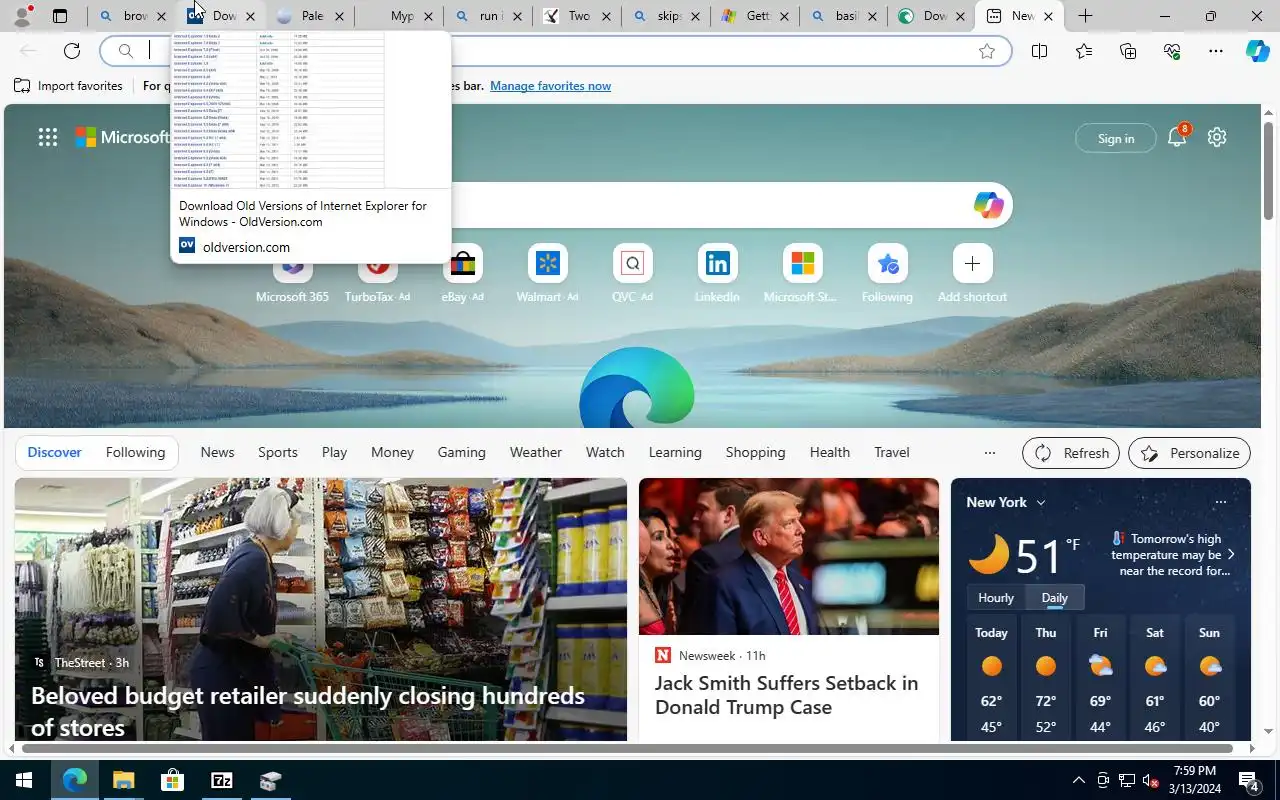1280x800 pixels.
Task: Open Import favorites
Action: coord(68,86)
